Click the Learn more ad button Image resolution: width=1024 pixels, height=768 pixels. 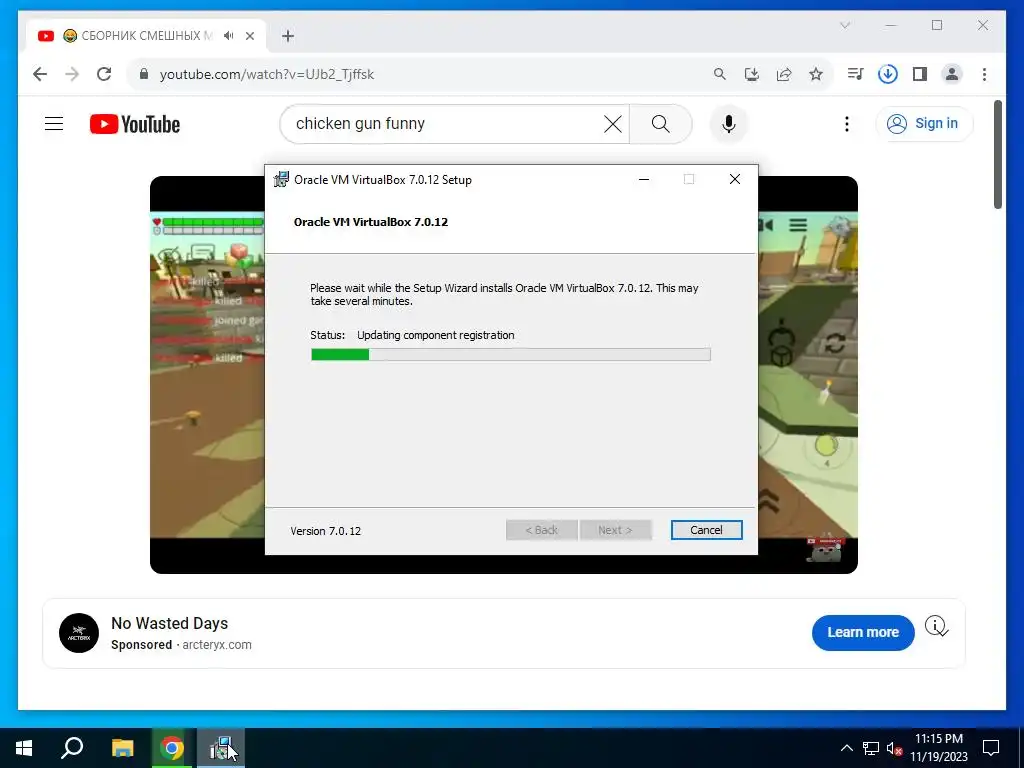[863, 632]
